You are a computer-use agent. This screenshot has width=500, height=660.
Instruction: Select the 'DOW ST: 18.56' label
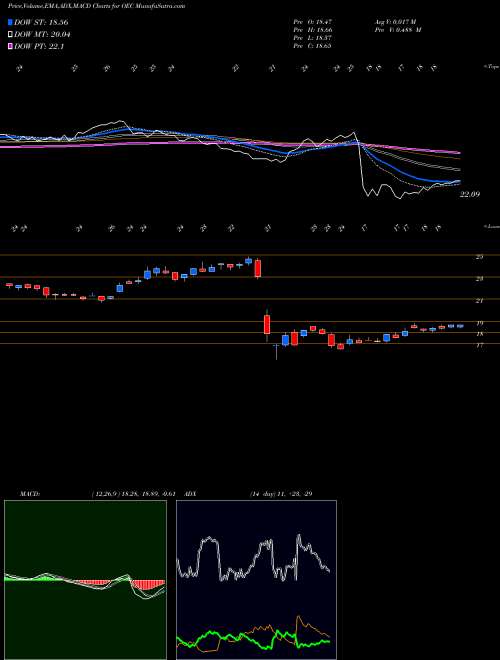click(x=41, y=22)
